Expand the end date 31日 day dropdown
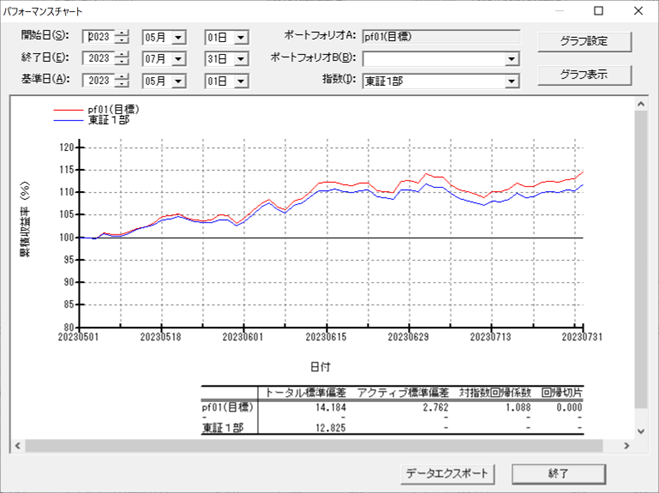This screenshot has width=659, height=493. click(241, 58)
